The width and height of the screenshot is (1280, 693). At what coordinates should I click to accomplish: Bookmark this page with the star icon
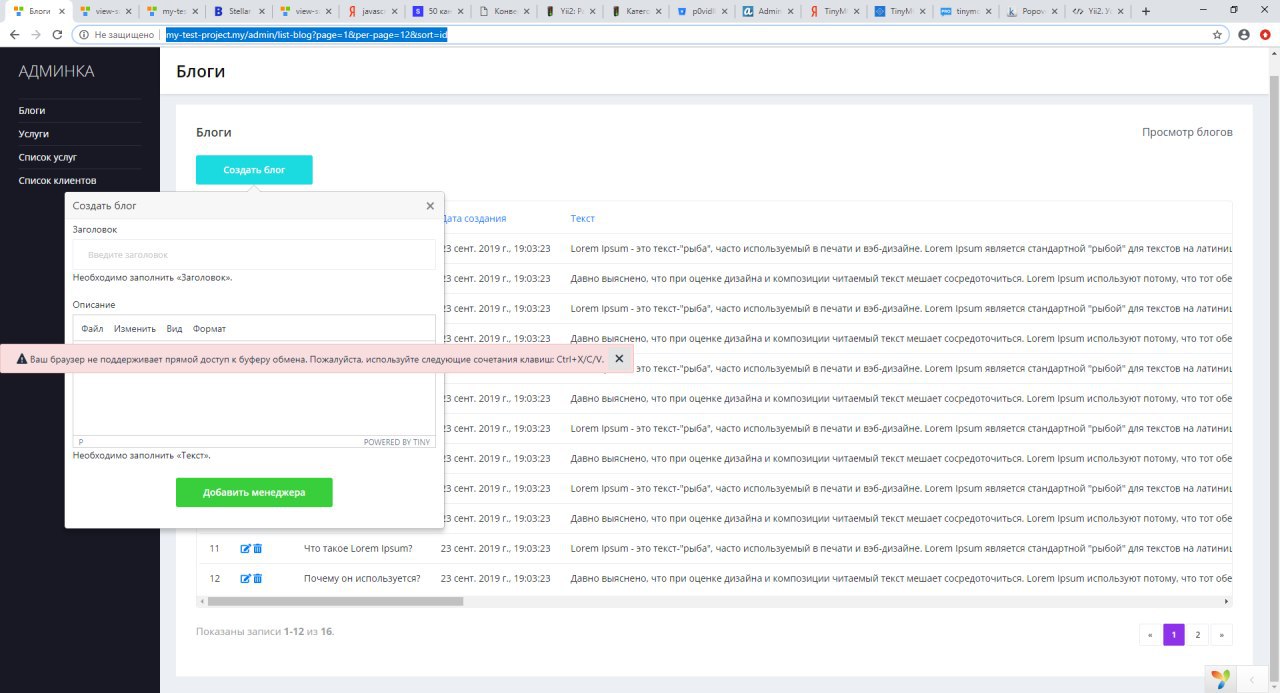(x=1217, y=34)
